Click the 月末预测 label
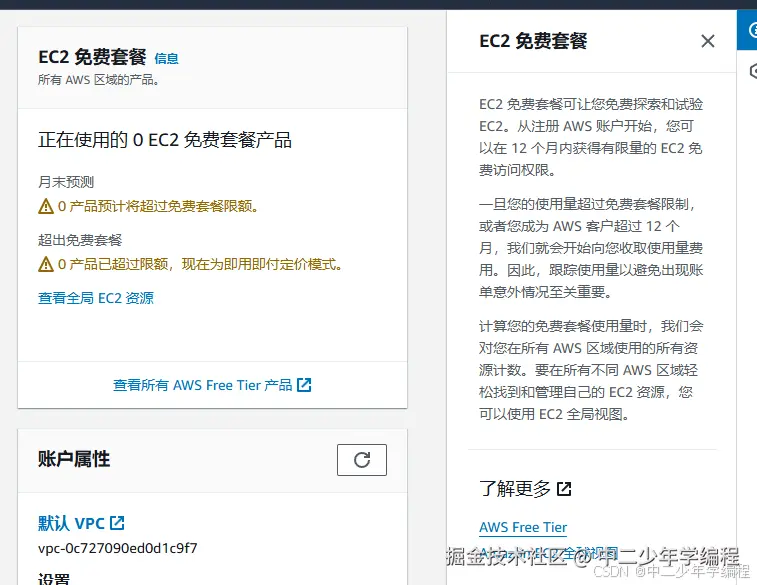The height and width of the screenshot is (585, 757). (x=66, y=182)
